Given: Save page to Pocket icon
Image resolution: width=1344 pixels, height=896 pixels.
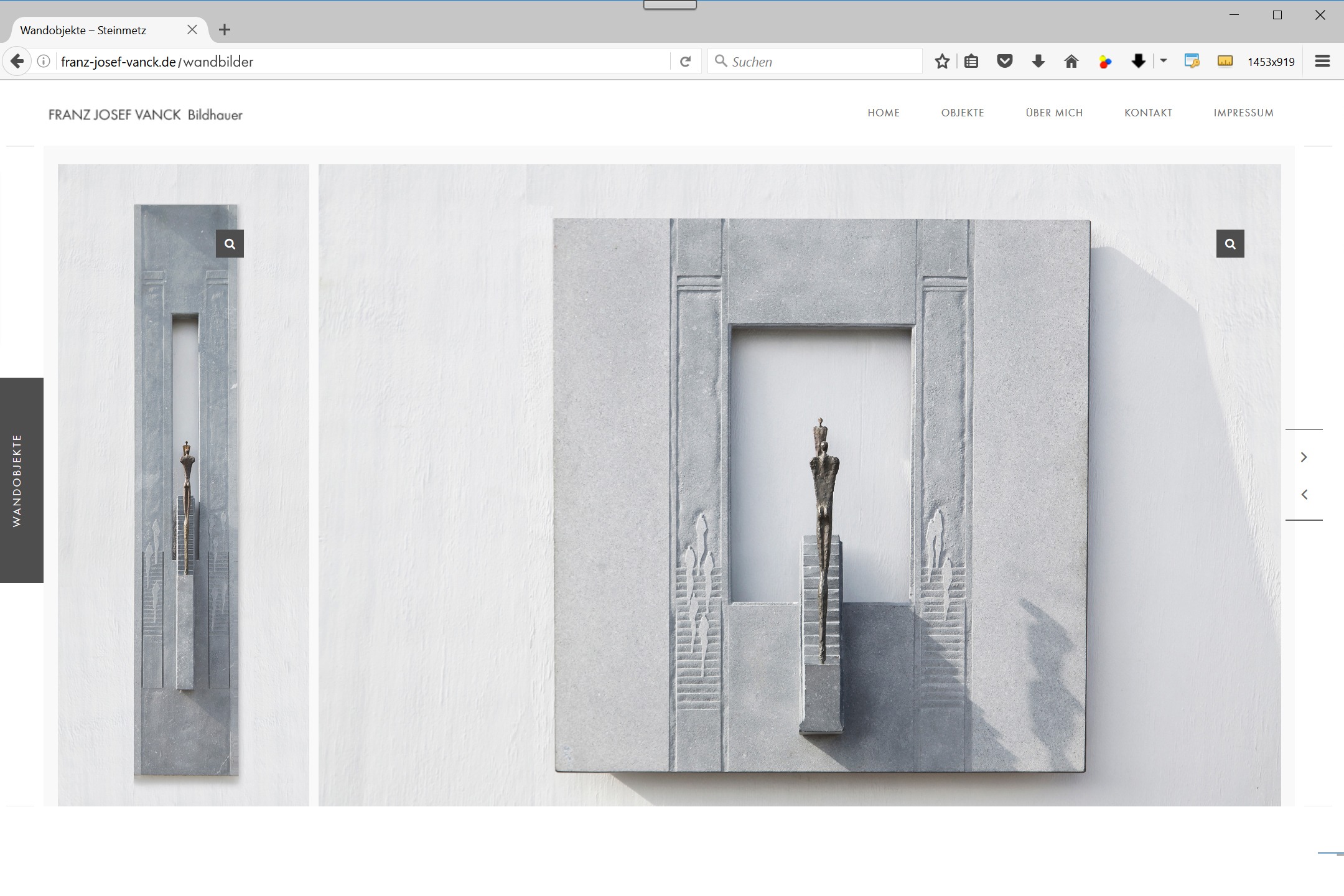Looking at the screenshot, I should point(1004,61).
